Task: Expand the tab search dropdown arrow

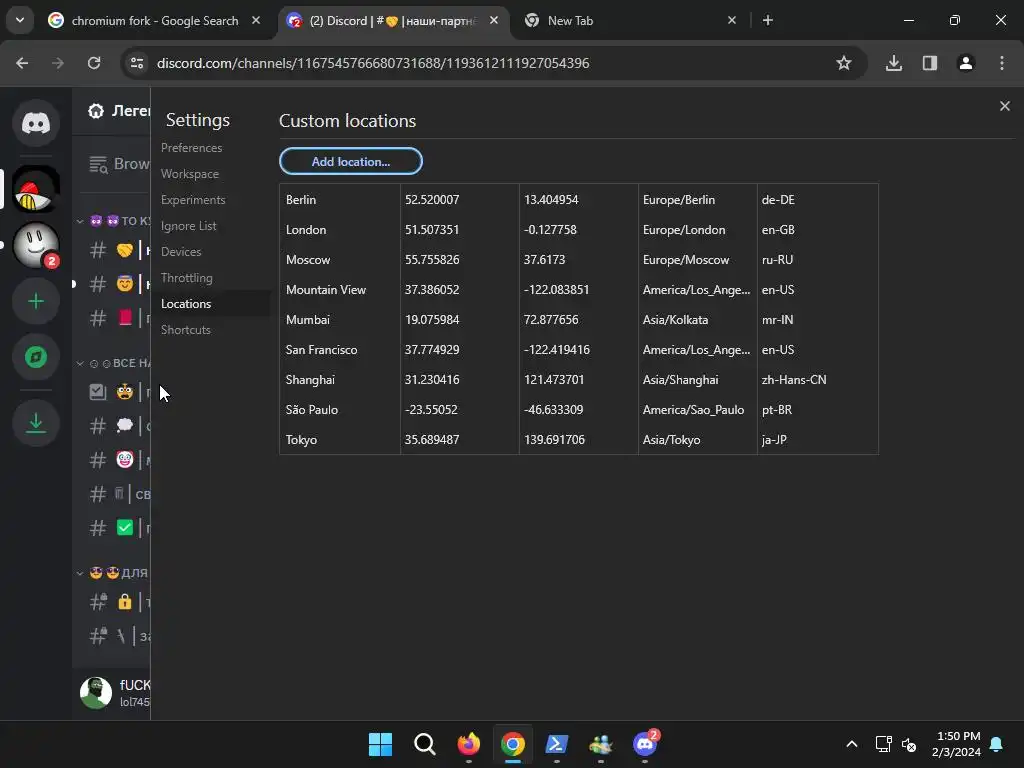Action: tap(20, 20)
